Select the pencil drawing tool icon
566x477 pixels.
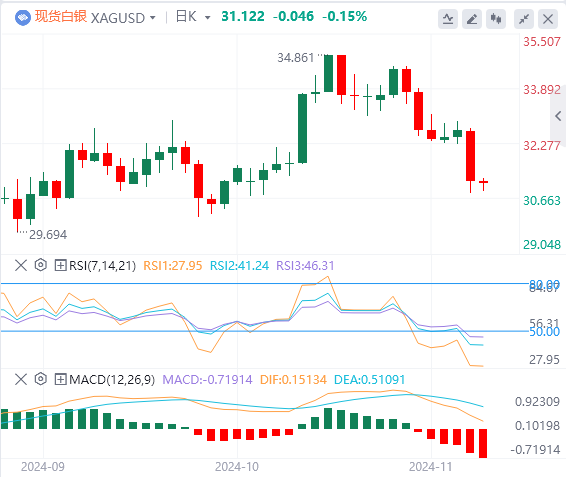pyautogui.click(x=472, y=19)
